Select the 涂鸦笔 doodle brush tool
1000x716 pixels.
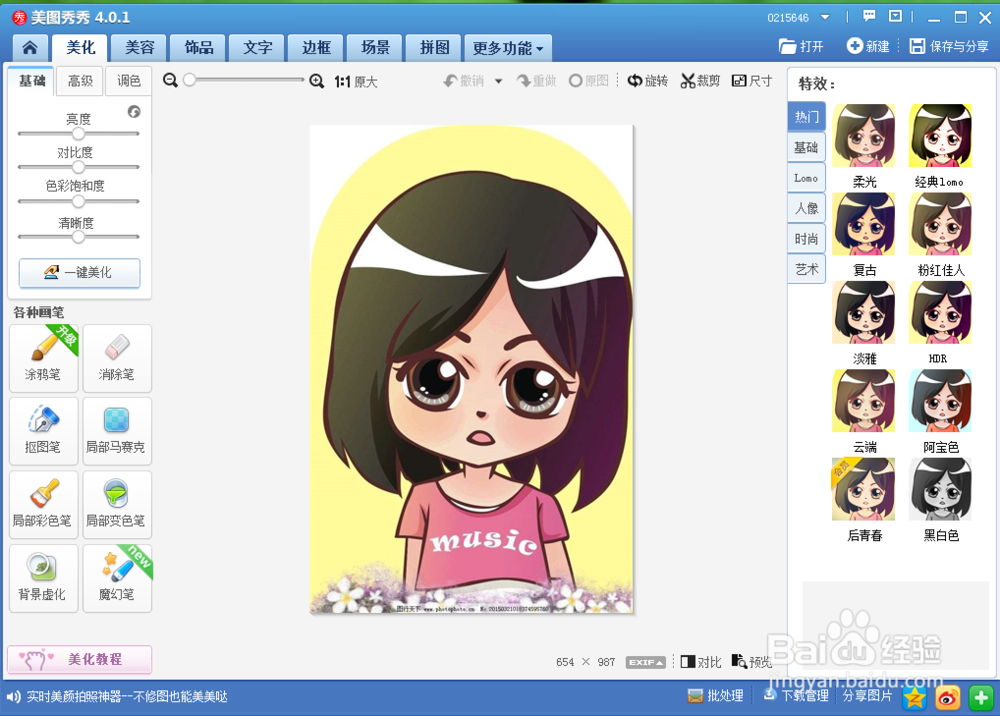pyautogui.click(x=43, y=358)
